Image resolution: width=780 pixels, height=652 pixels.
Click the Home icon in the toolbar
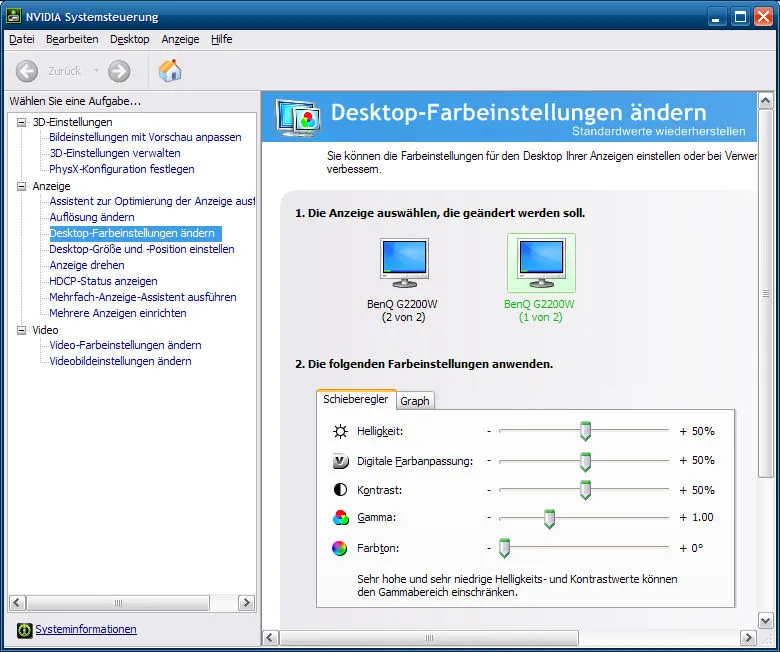pos(170,71)
